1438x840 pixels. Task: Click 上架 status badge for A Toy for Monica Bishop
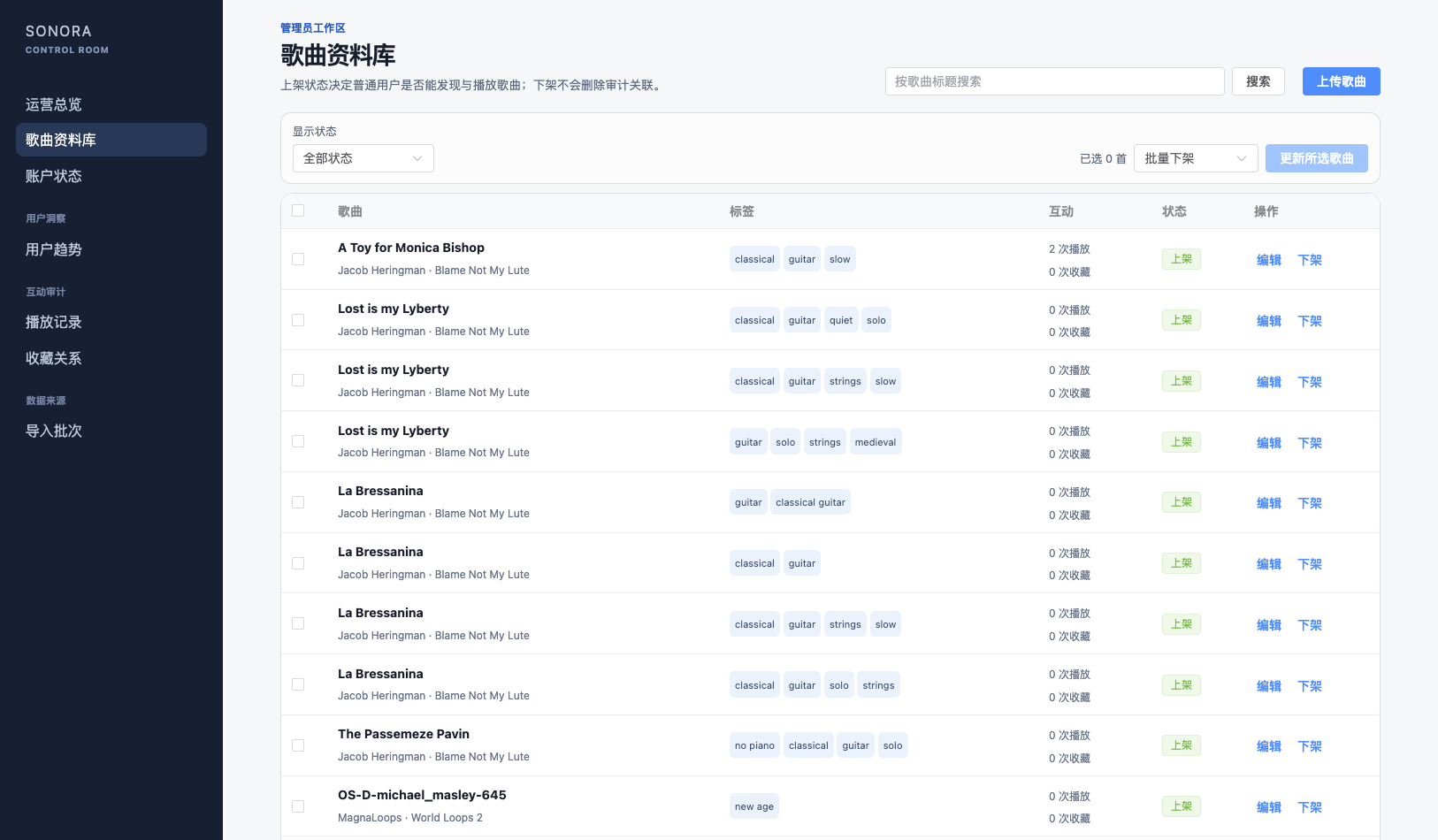click(1182, 259)
